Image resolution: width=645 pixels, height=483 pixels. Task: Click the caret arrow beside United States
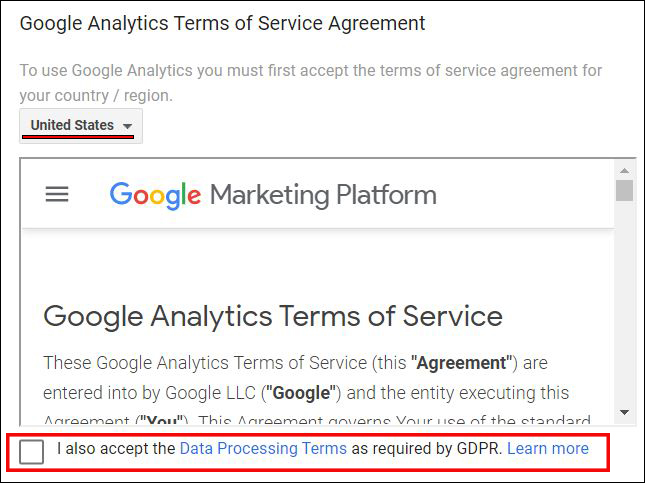(x=128, y=126)
